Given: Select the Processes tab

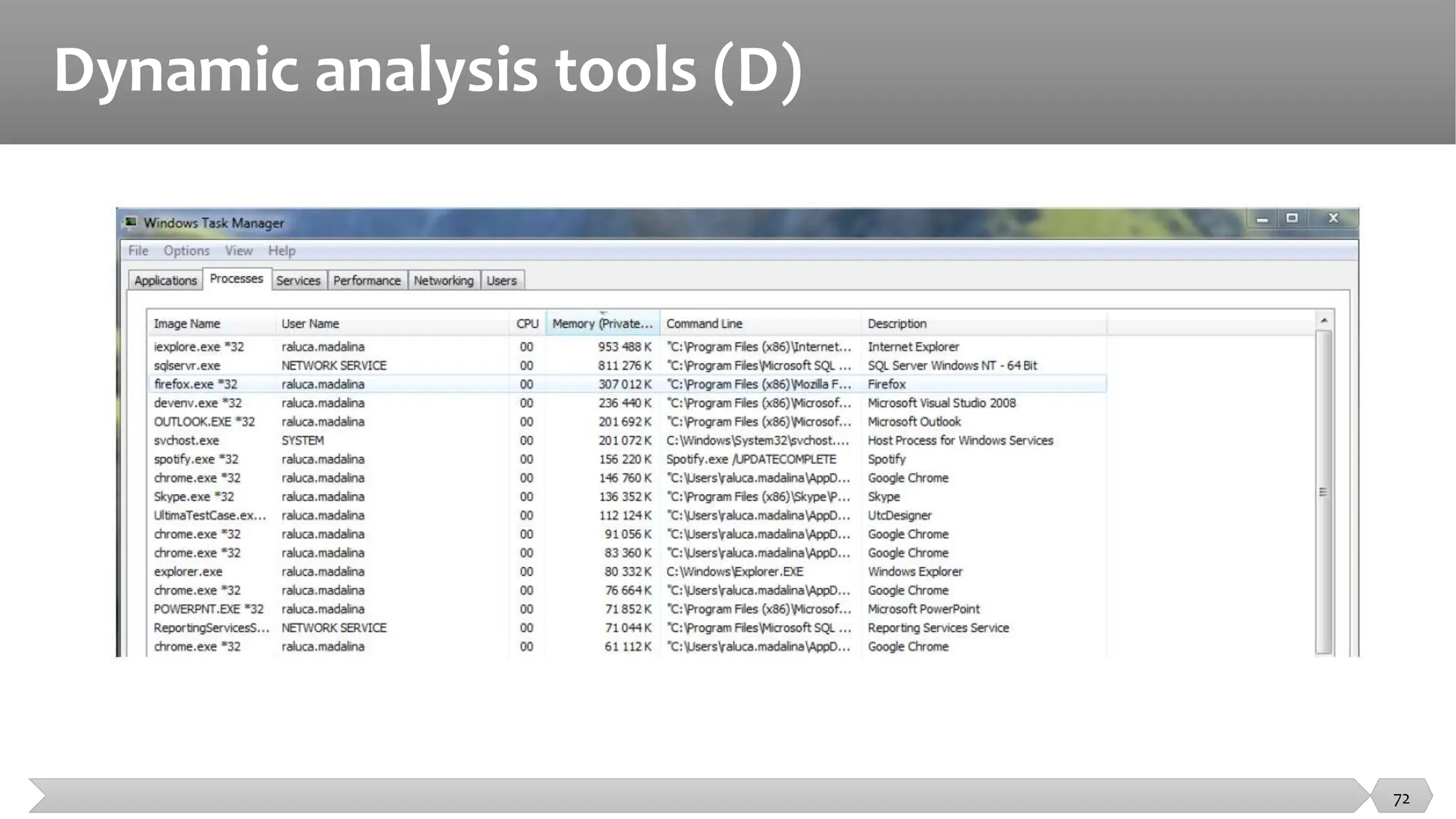Looking at the screenshot, I should pos(237,279).
